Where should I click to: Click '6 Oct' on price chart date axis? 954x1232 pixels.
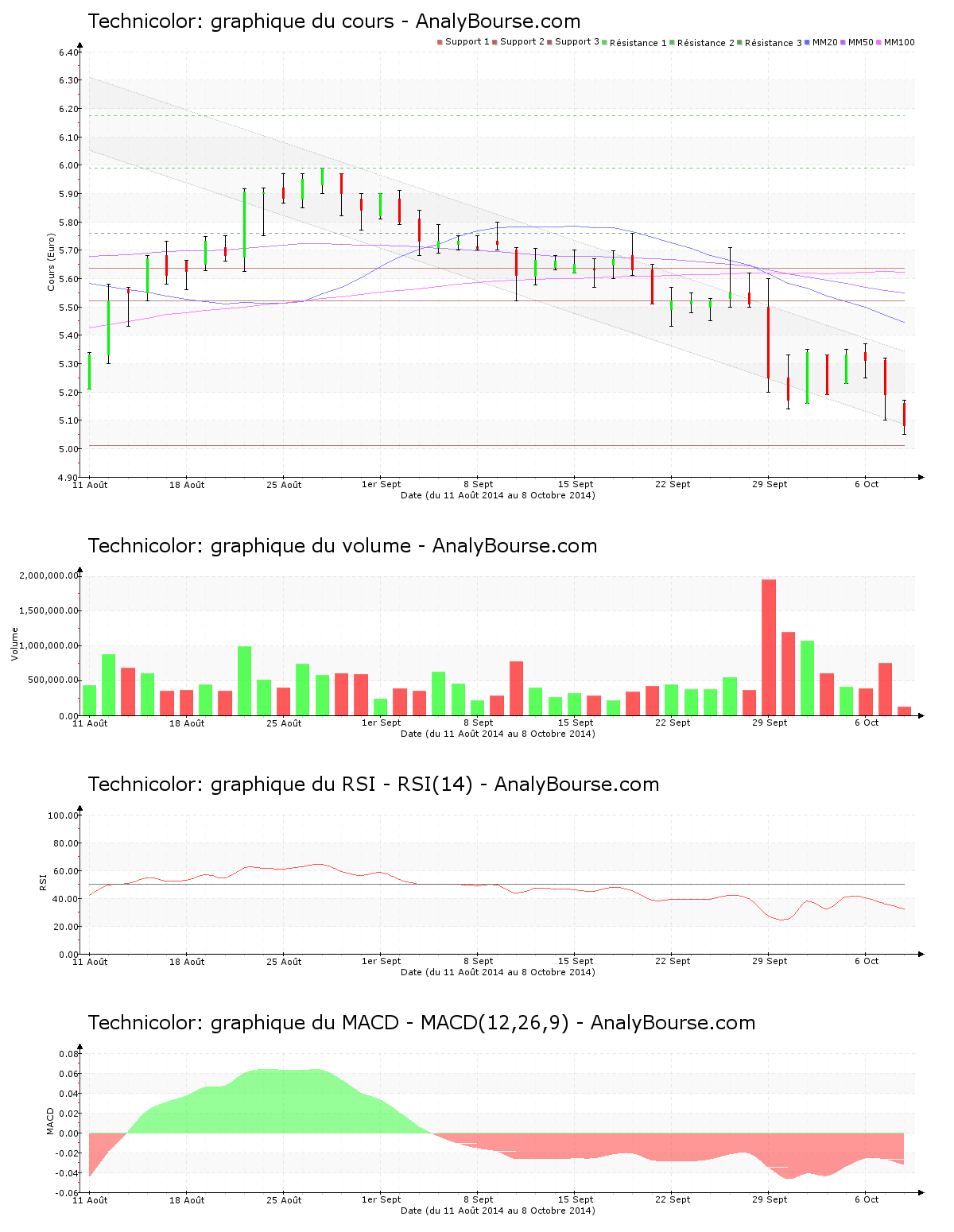pyautogui.click(x=867, y=484)
